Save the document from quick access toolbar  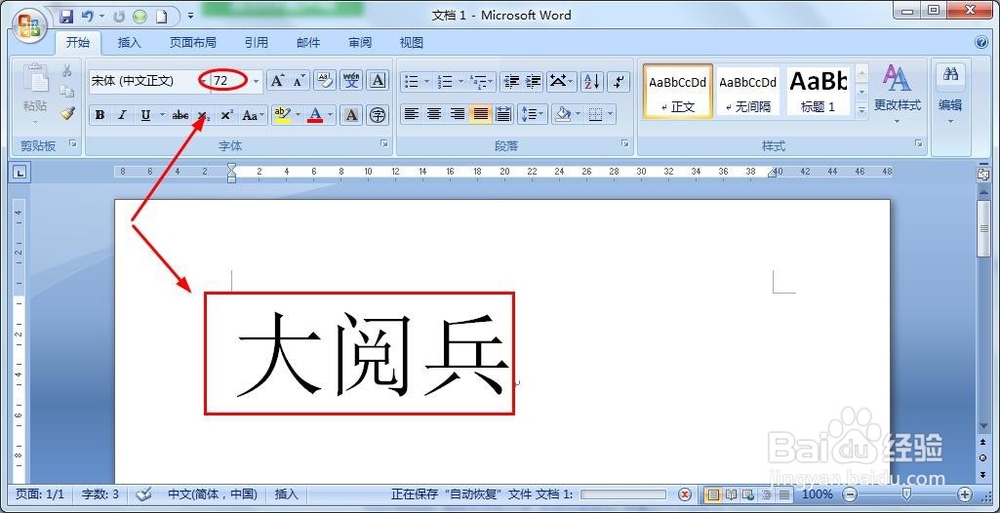point(66,16)
